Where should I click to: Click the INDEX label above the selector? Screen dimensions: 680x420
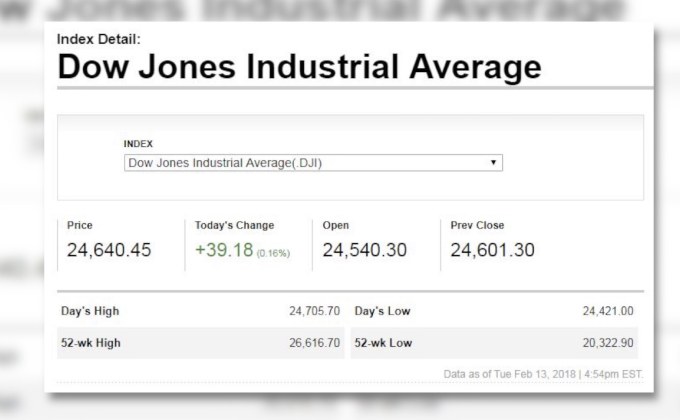pos(138,144)
